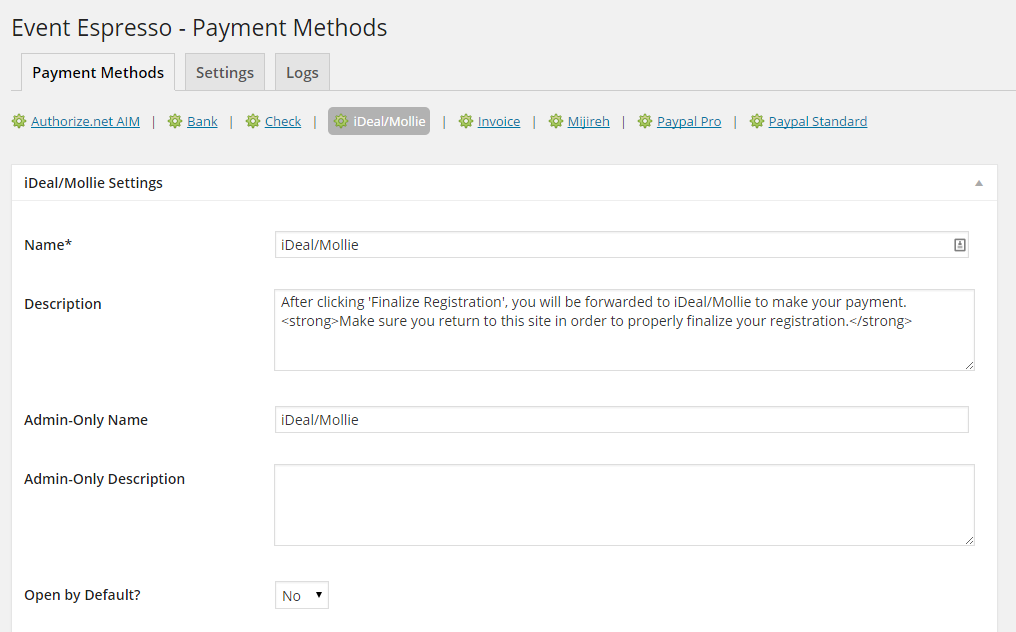The image size is (1016, 632).
Task: Switch to Payment Methods tab
Action: (98, 72)
